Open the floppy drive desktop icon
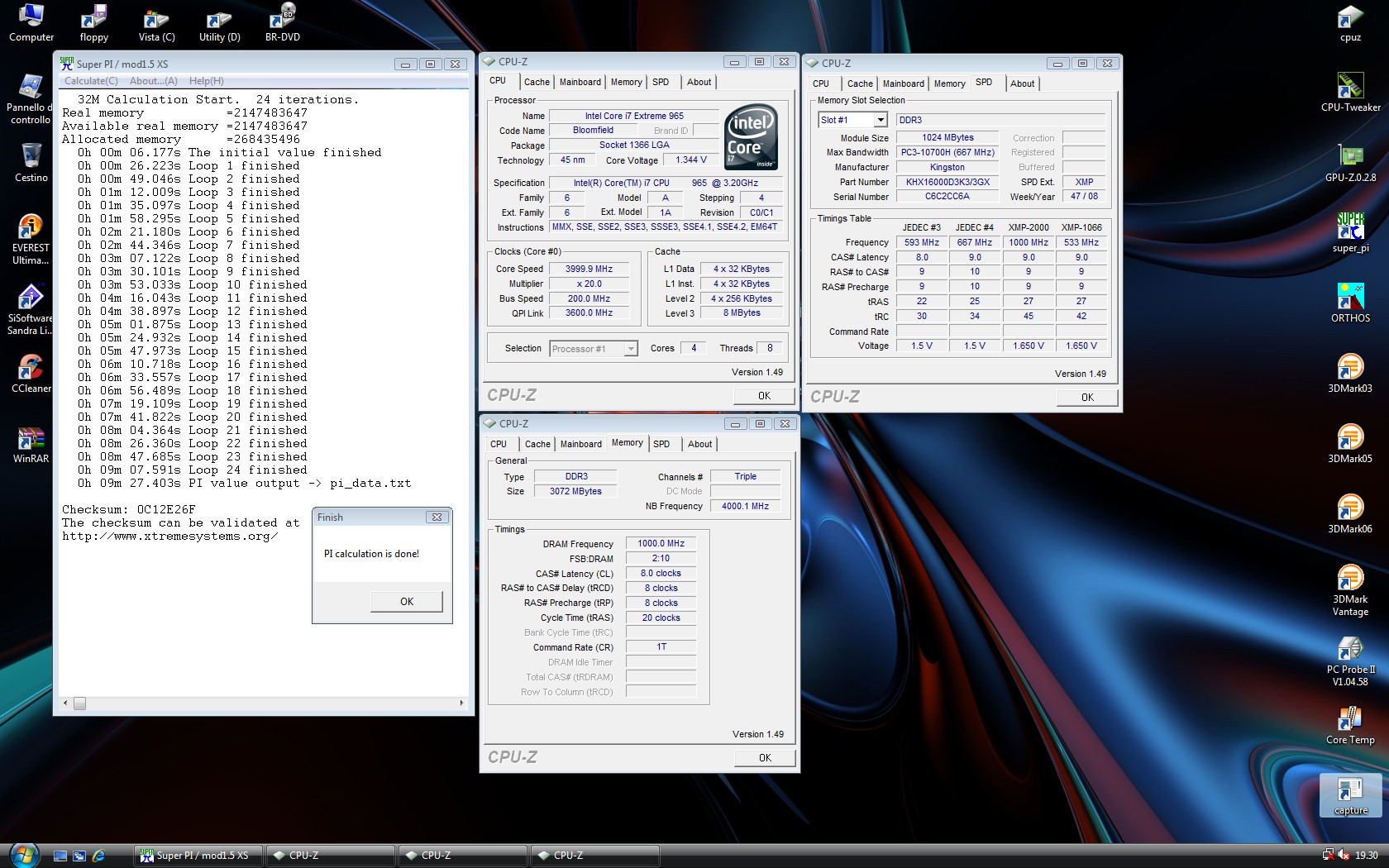The height and width of the screenshot is (868, 1389). pyautogui.click(x=93, y=22)
